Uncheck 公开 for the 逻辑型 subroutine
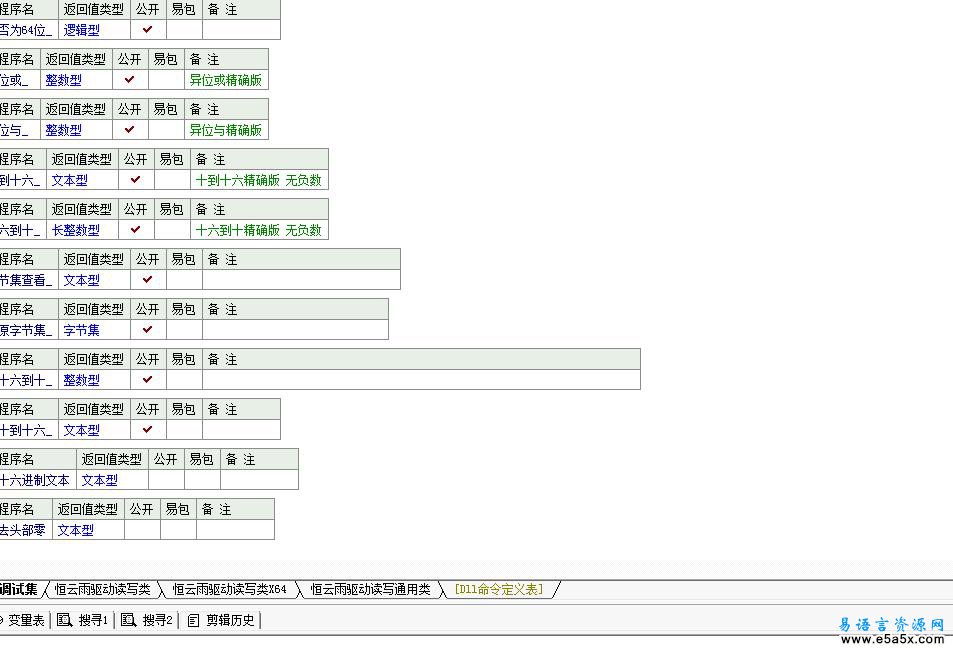 click(148, 30)
